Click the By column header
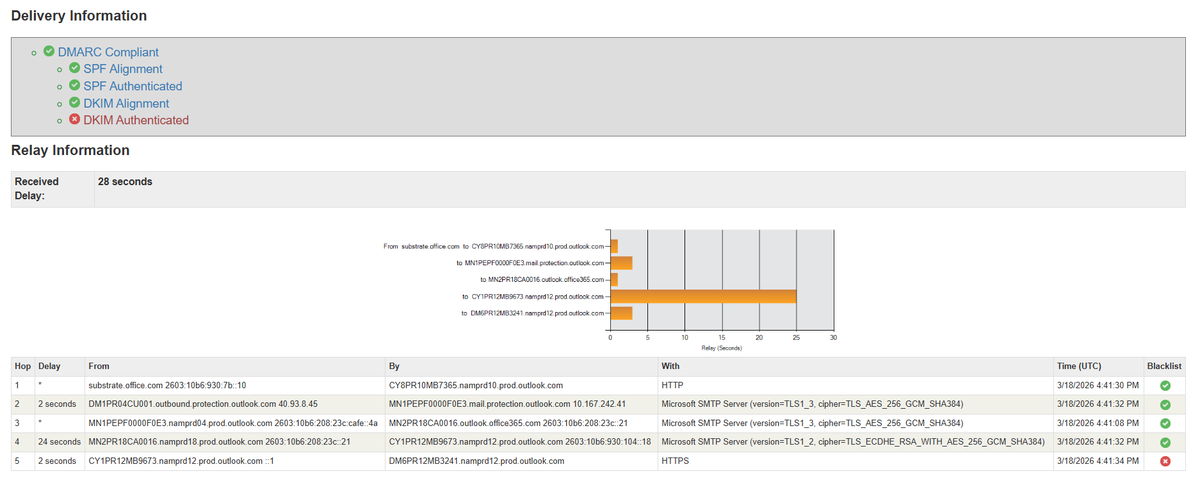The width and height of the screenshot is (1200, 485). point(521,366)
